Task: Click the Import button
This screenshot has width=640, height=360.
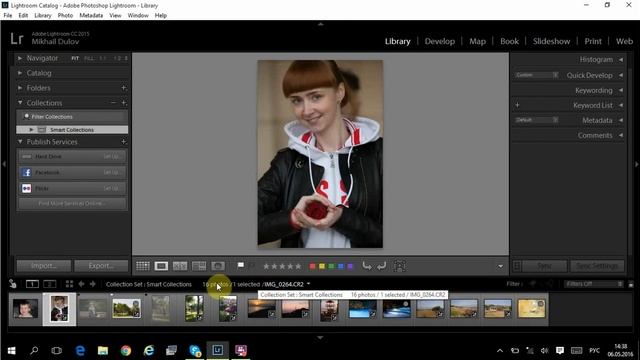Action: point(44,266)
